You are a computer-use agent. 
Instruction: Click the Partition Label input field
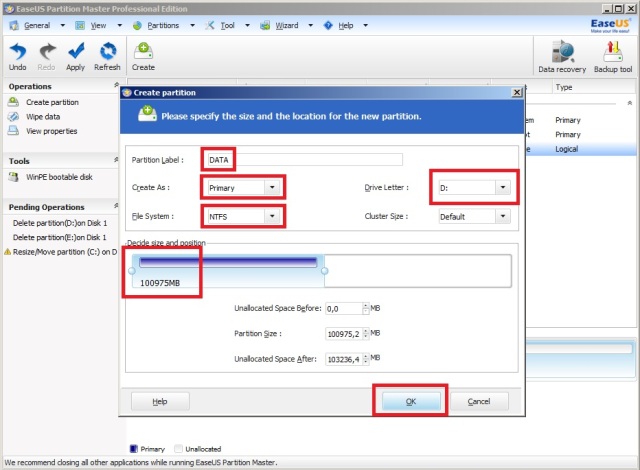pyautogui.click(x=304, y=160)
